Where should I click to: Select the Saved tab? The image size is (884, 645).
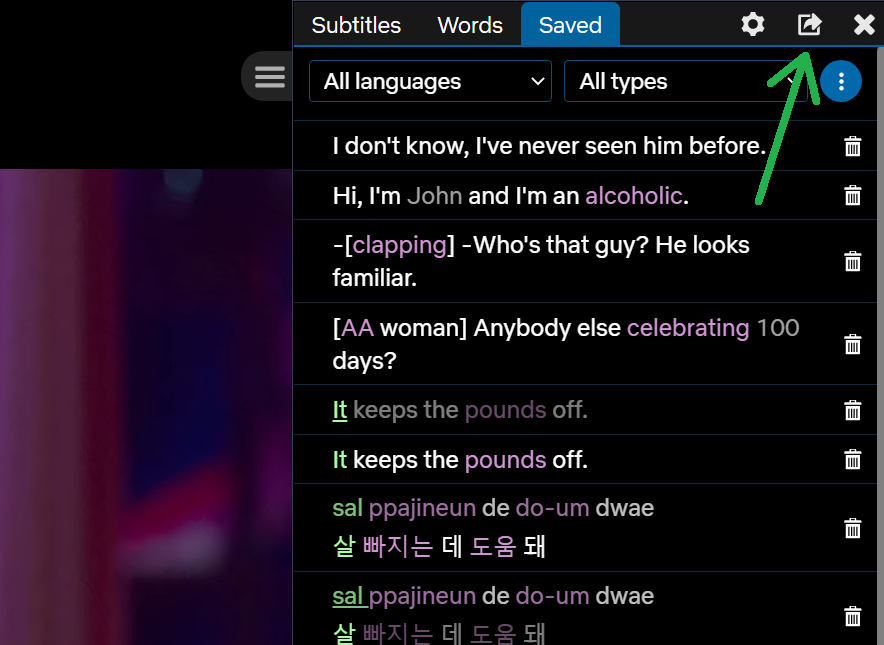click(x=570, y=25)
